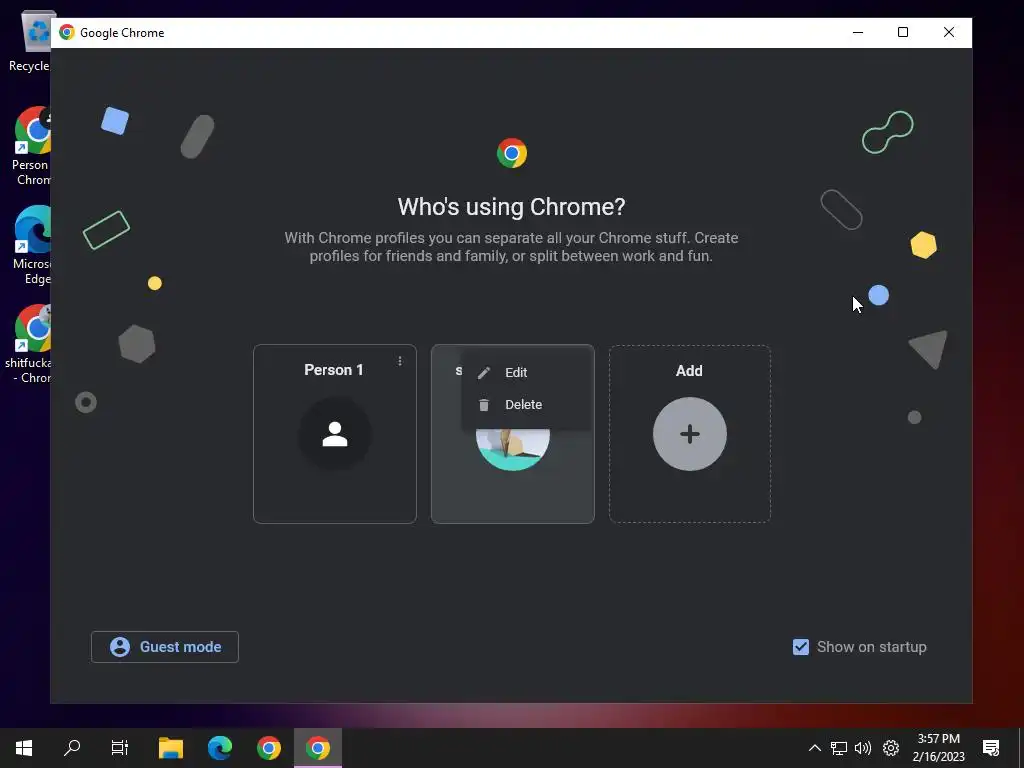The height and width of the screenshot is (768, 1024).
Task: Select the bottom Chrome desktop shortcut
Action: click(29, 344)
